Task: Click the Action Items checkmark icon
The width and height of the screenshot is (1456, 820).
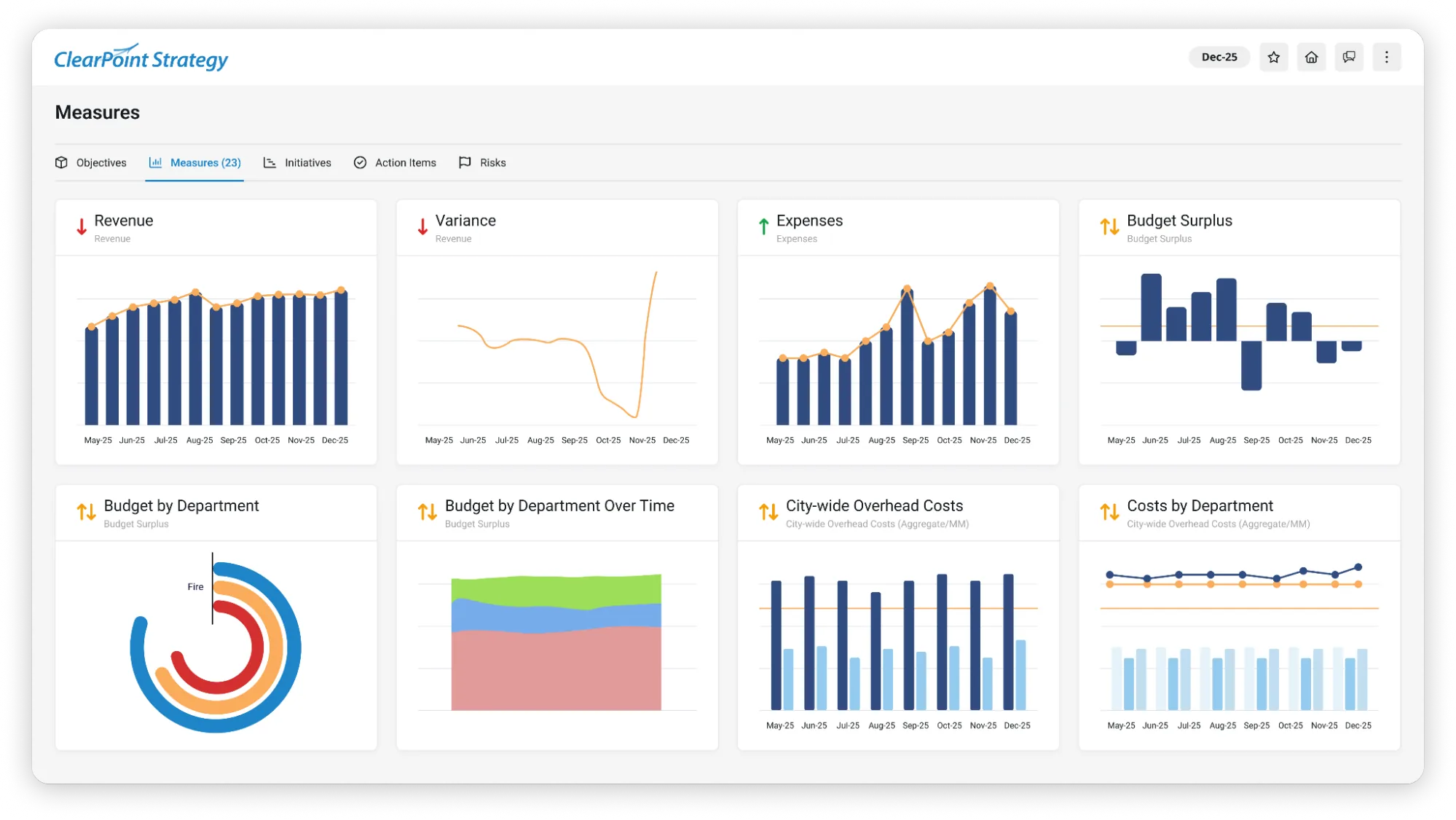Action: point(361,162)
